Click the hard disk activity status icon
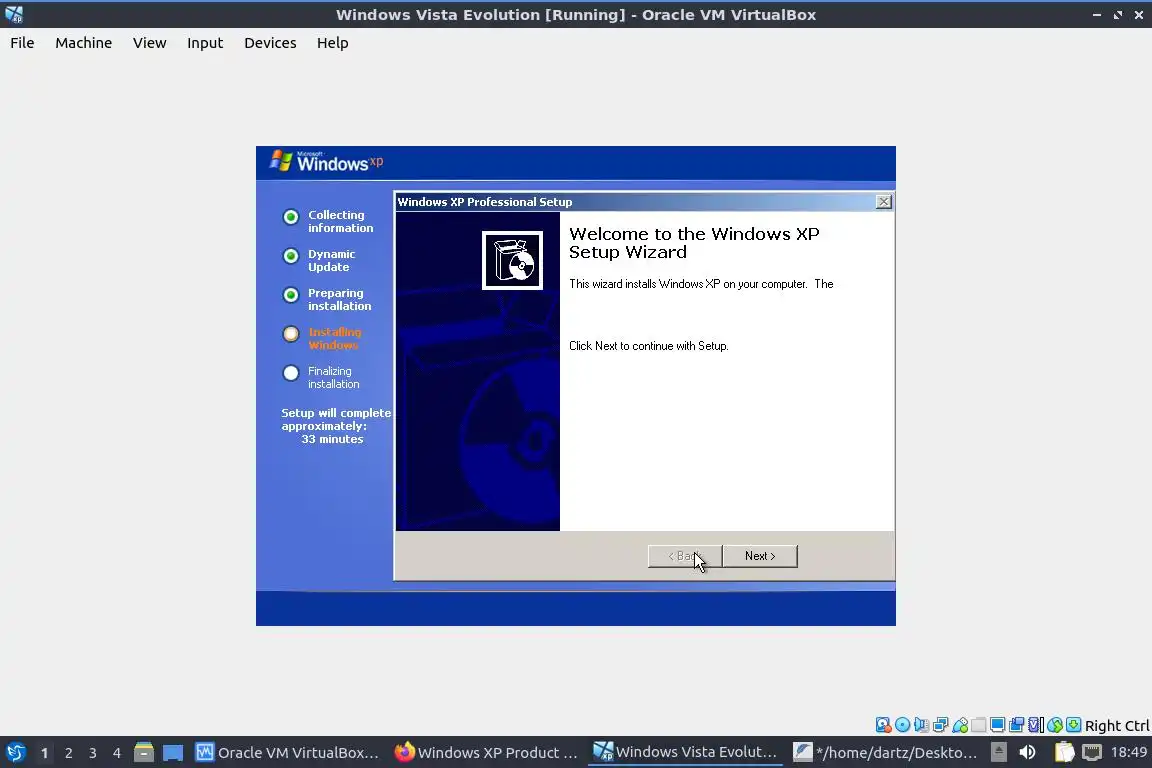 [x=883, y=725]
